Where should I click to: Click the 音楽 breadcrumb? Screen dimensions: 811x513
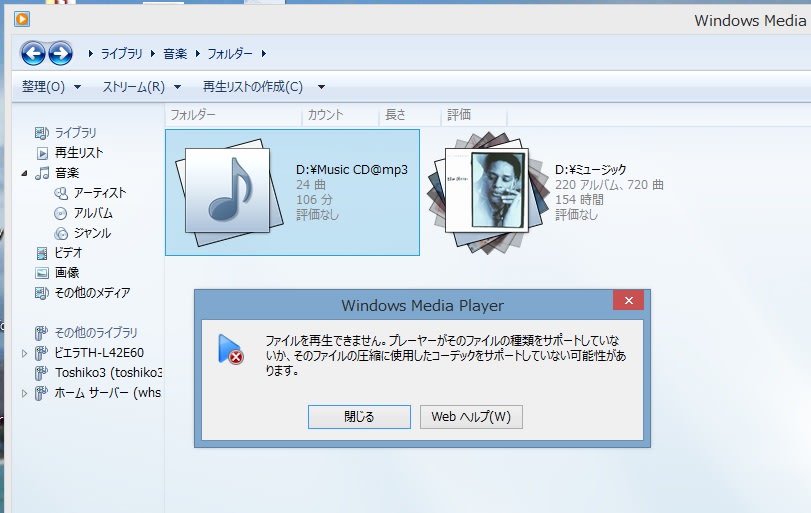coord(175,53)
